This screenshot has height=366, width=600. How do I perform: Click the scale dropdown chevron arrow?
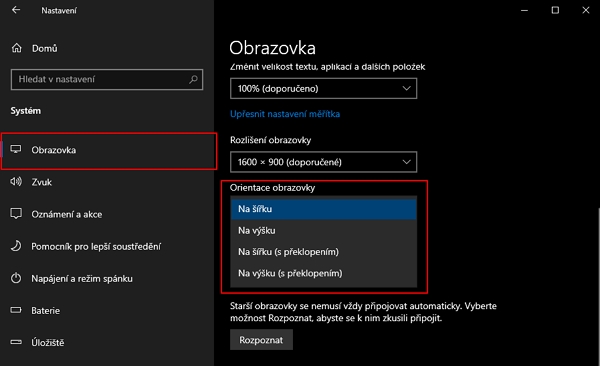click(406, 88)
